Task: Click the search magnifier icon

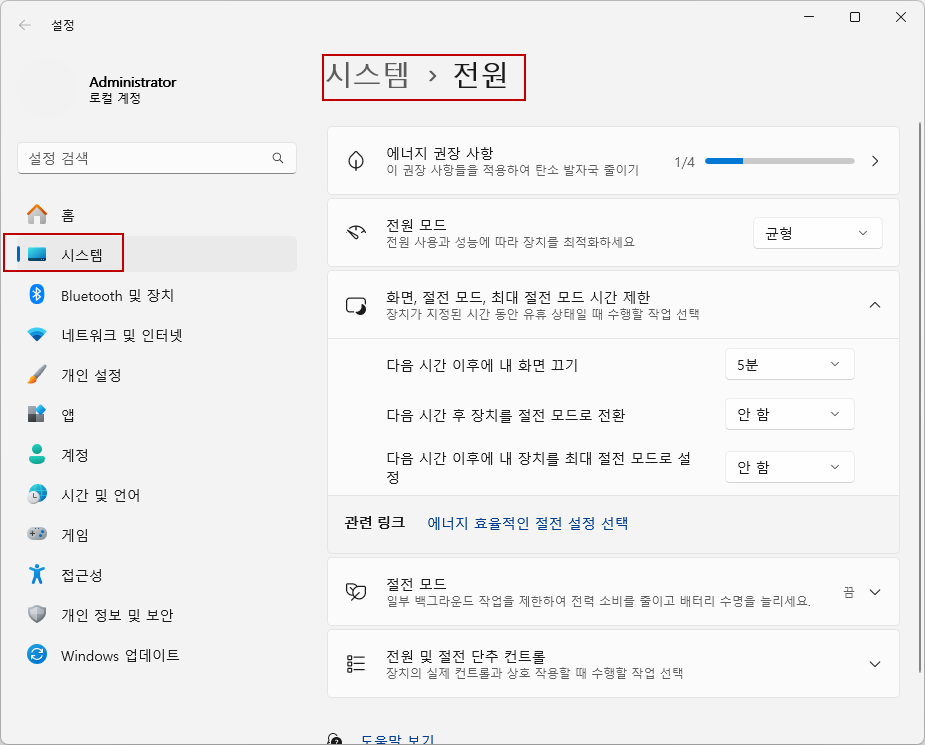Action: tap(278, 158)
